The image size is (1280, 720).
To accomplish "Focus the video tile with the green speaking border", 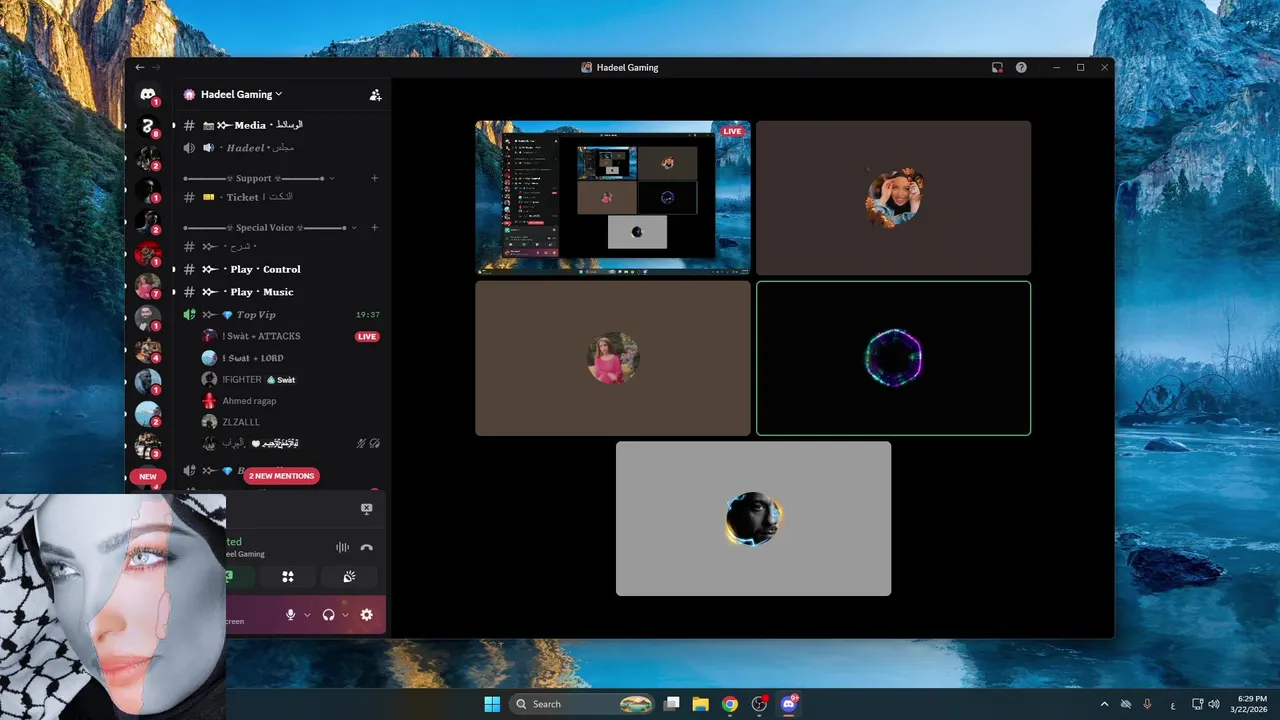I will pos(893,358).
